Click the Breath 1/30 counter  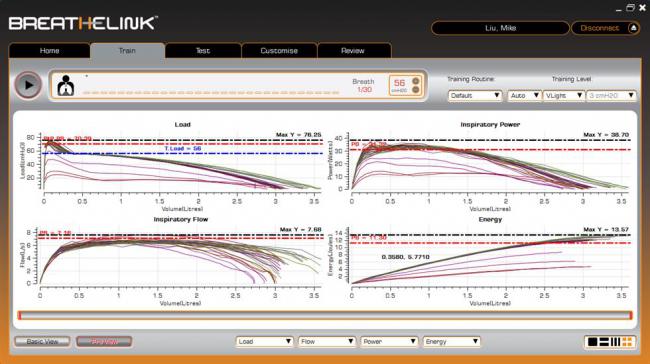tap(364, 85)
